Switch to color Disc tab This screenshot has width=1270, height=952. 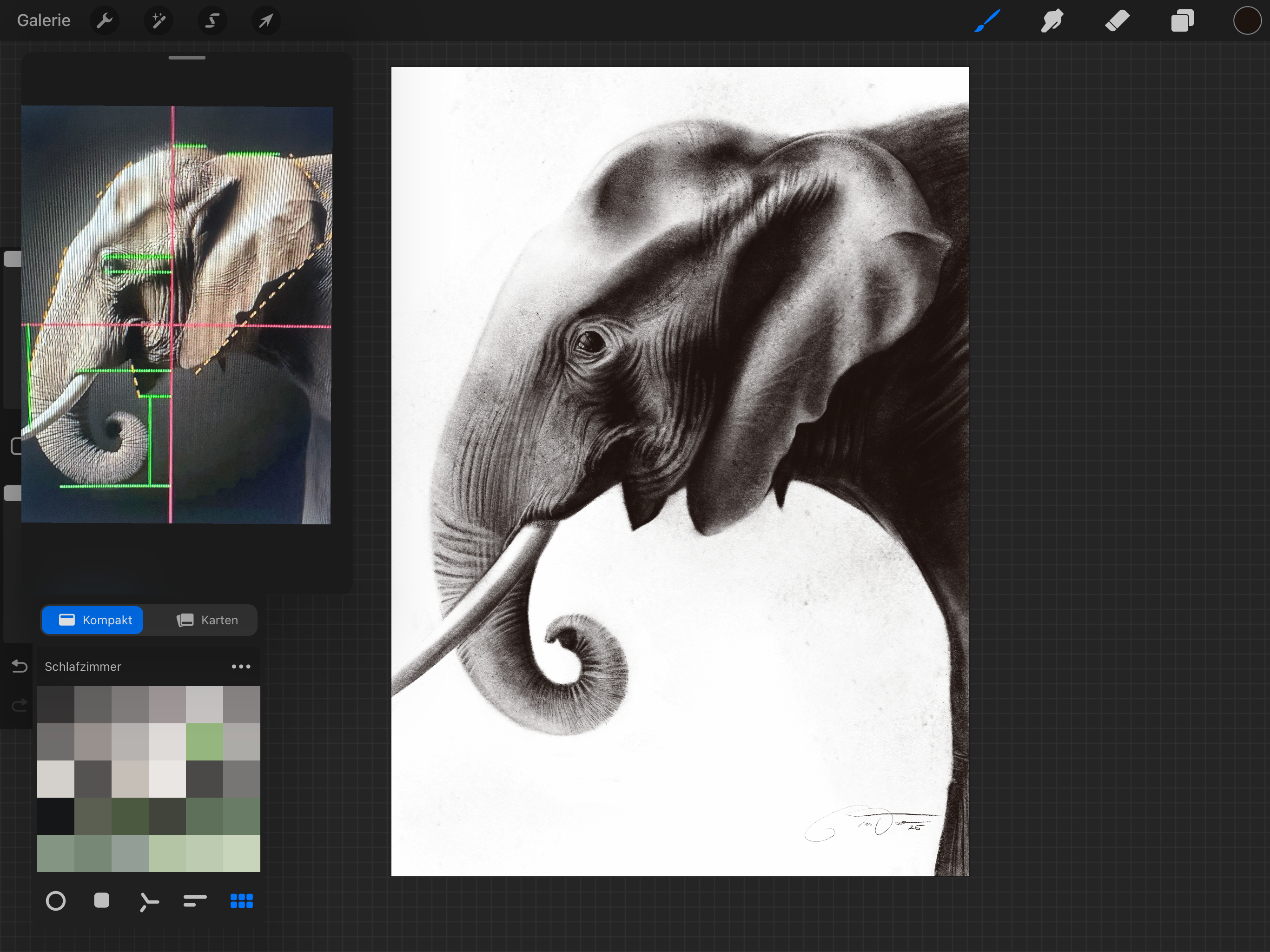click(x=56, y=901)
